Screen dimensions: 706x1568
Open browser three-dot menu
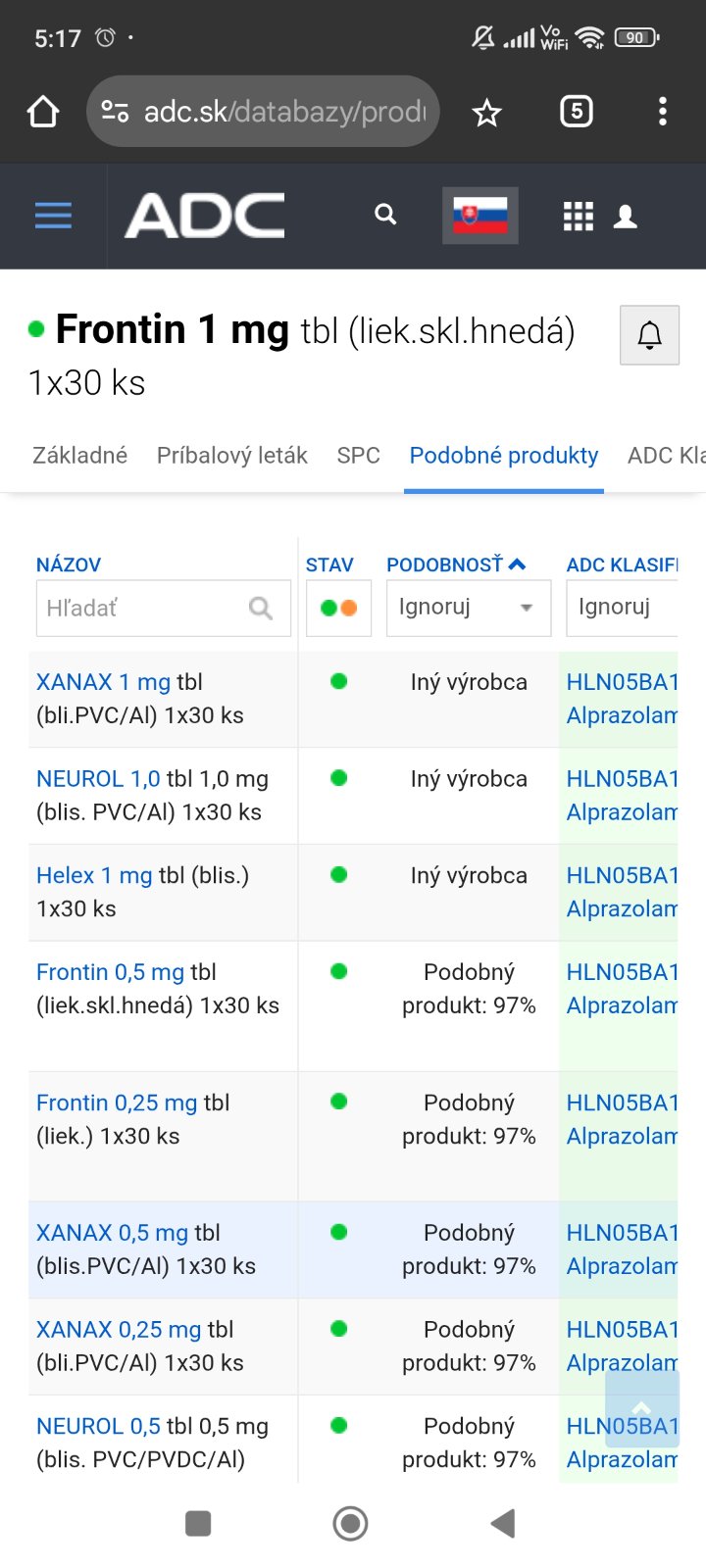[x=663, y=112]
